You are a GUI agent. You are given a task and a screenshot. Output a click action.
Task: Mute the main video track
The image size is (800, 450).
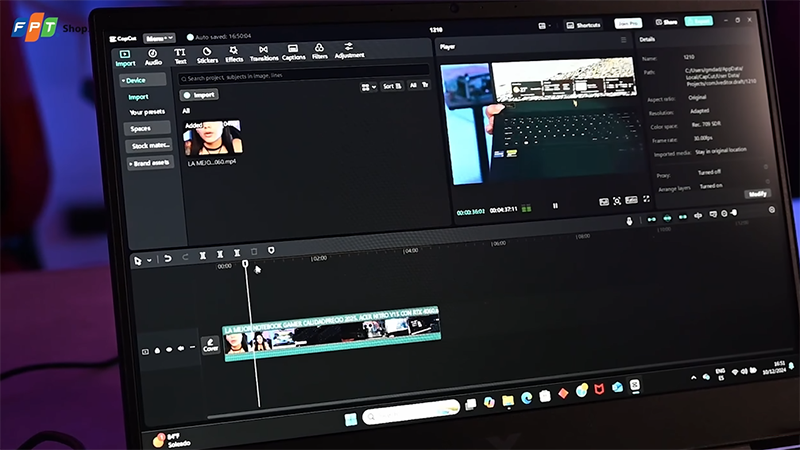[x=181, y=348]
